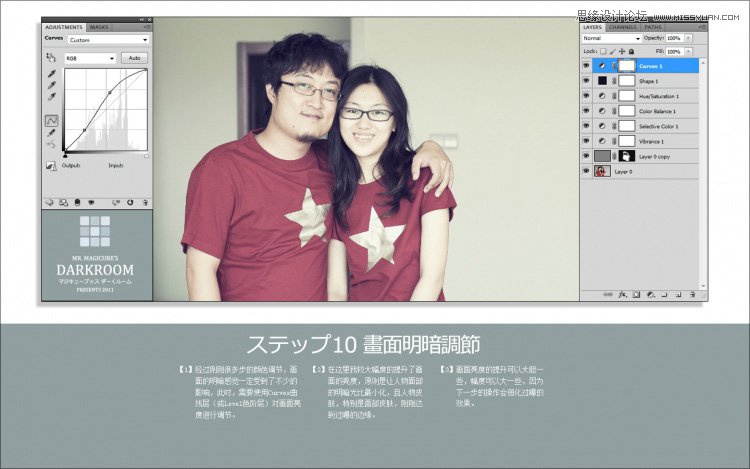Hide the Curves 1 layer
750x469 pixels.
click(x=586, y=65)
